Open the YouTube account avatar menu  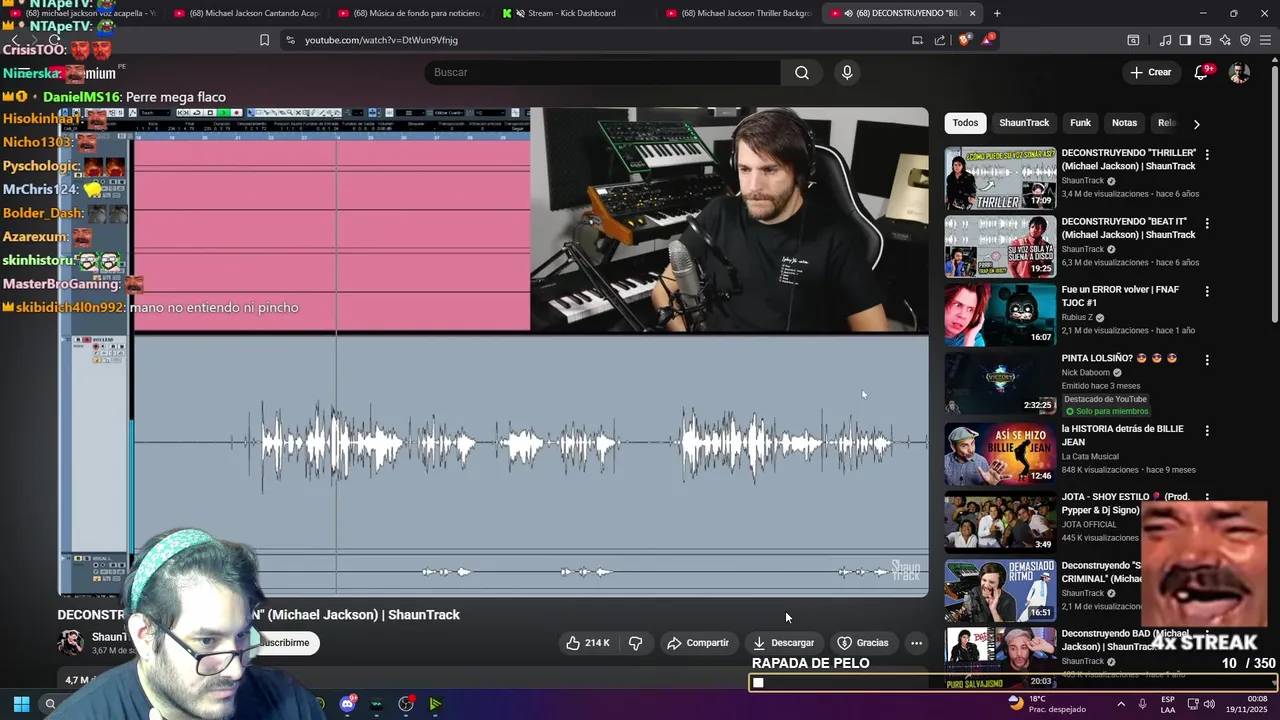coord(1239,72)
